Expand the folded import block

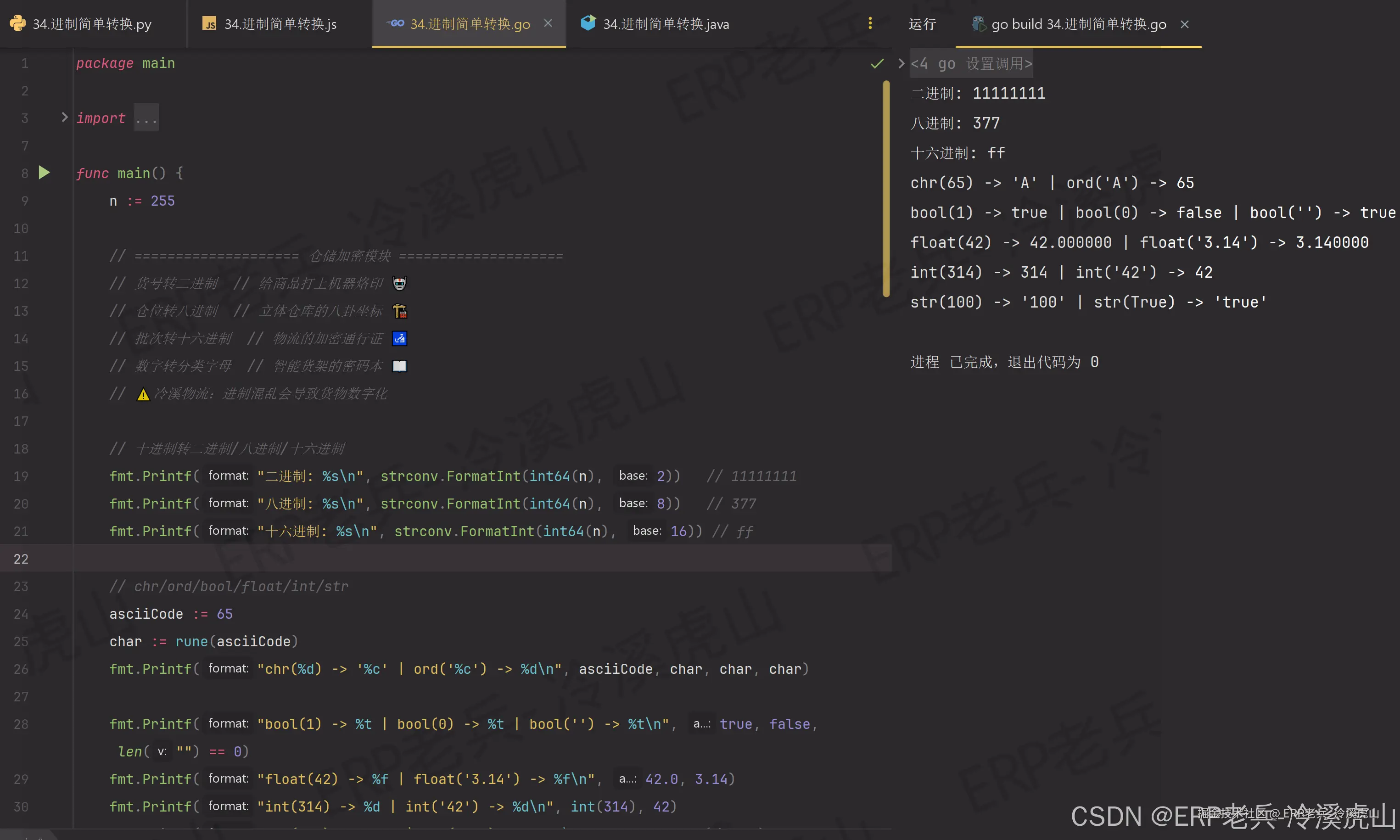point(65,117)
